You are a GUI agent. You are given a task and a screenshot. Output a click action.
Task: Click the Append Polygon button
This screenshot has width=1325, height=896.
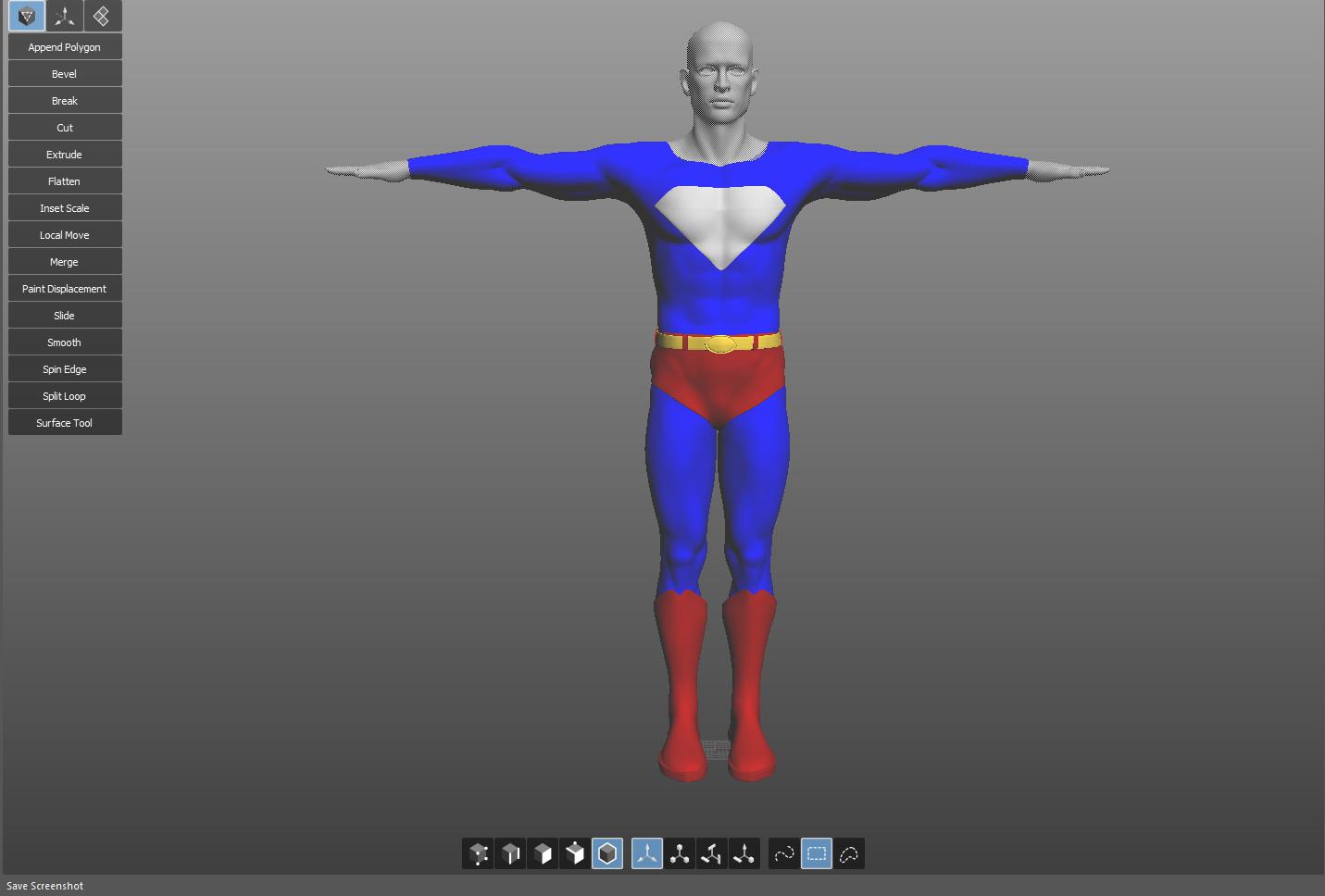coord(65,47)
